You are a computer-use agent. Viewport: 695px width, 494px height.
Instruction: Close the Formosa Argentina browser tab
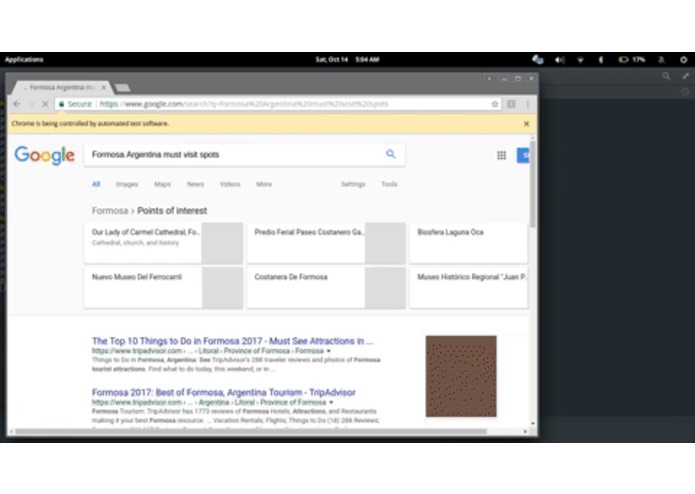click(104, 88)
